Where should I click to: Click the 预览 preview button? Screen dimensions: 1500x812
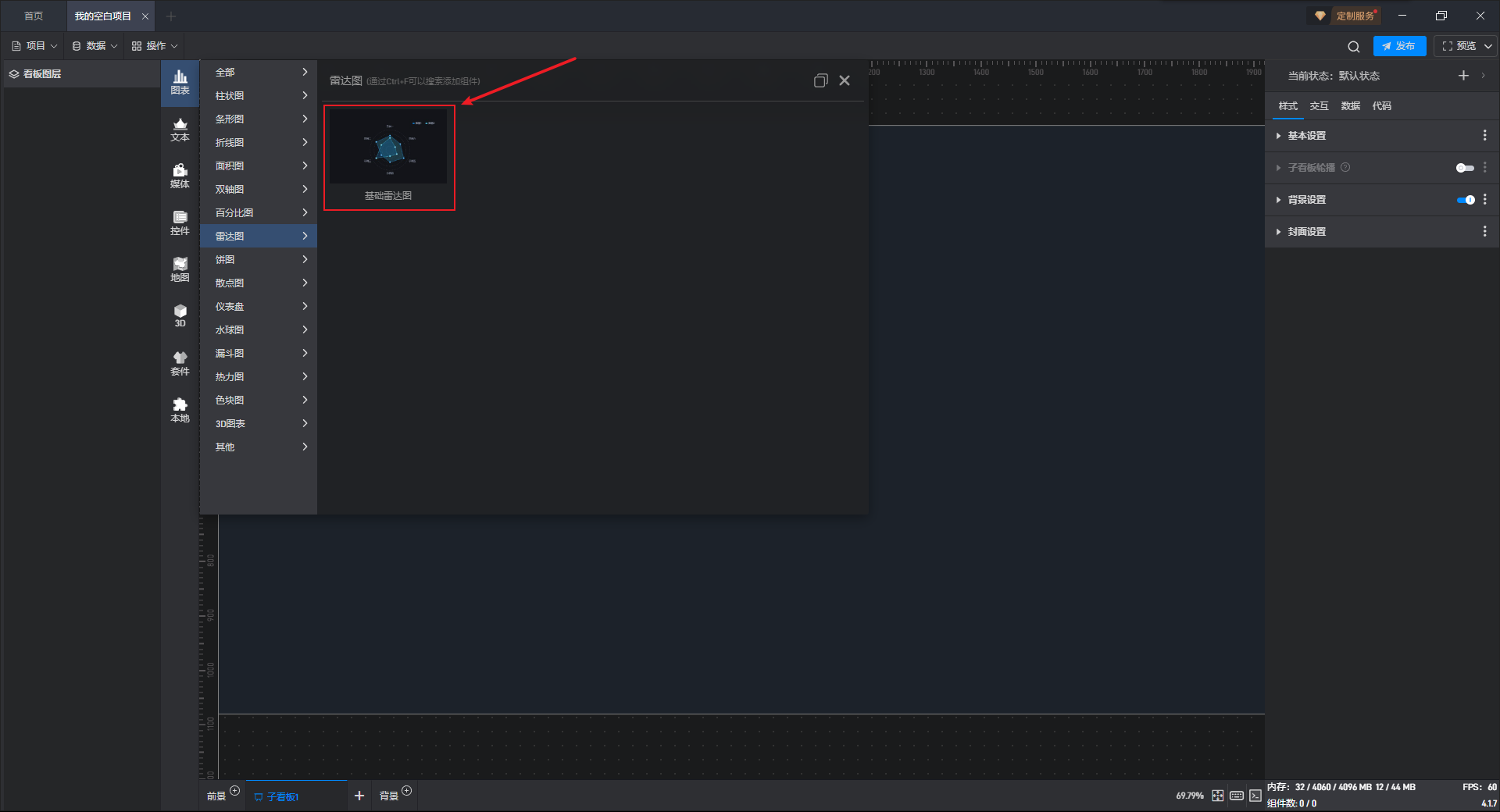tap(1459, 46)
